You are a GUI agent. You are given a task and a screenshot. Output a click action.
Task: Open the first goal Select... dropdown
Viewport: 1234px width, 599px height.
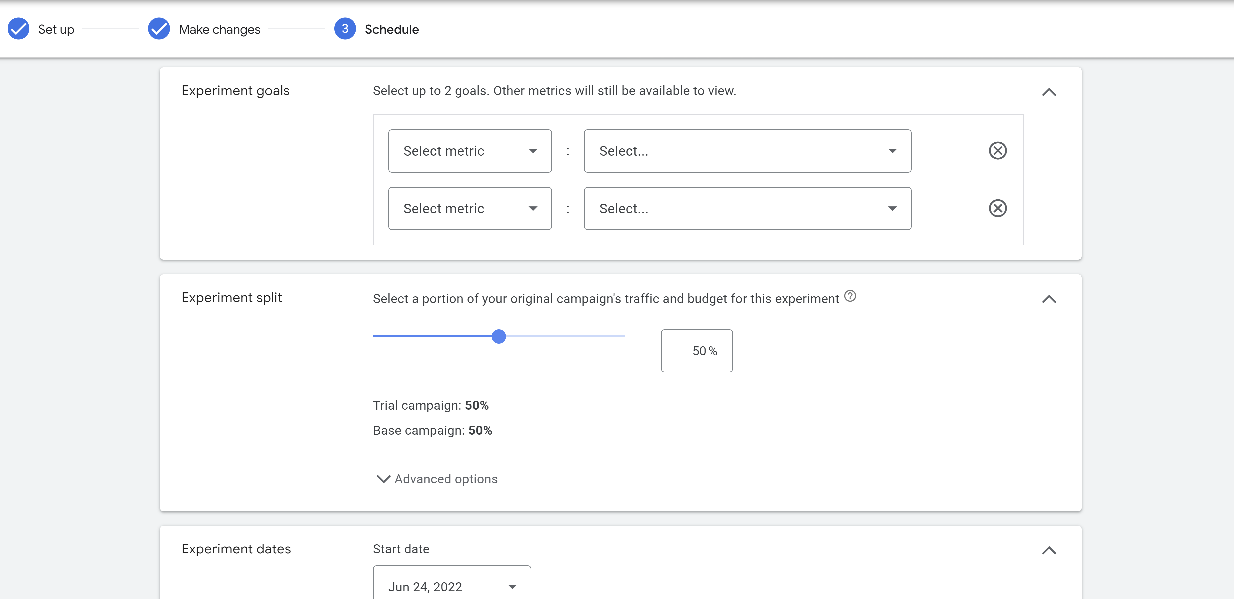click(747, 151)
